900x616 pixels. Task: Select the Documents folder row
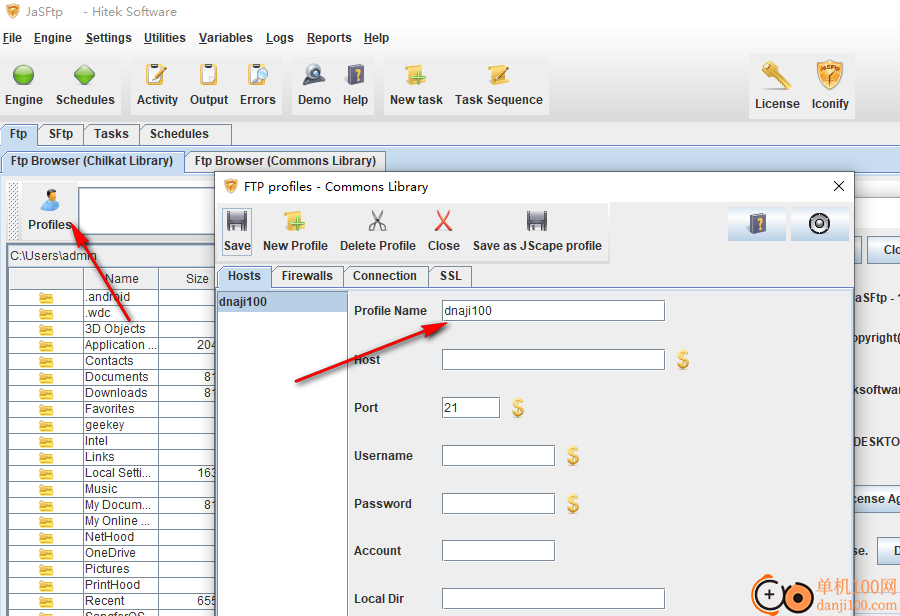pyautogui.click(x=112, y=377)
